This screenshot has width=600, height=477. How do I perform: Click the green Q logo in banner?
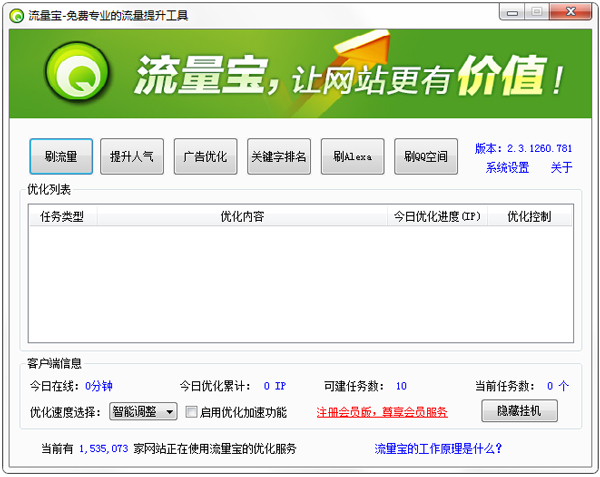[x=77, y=72]
